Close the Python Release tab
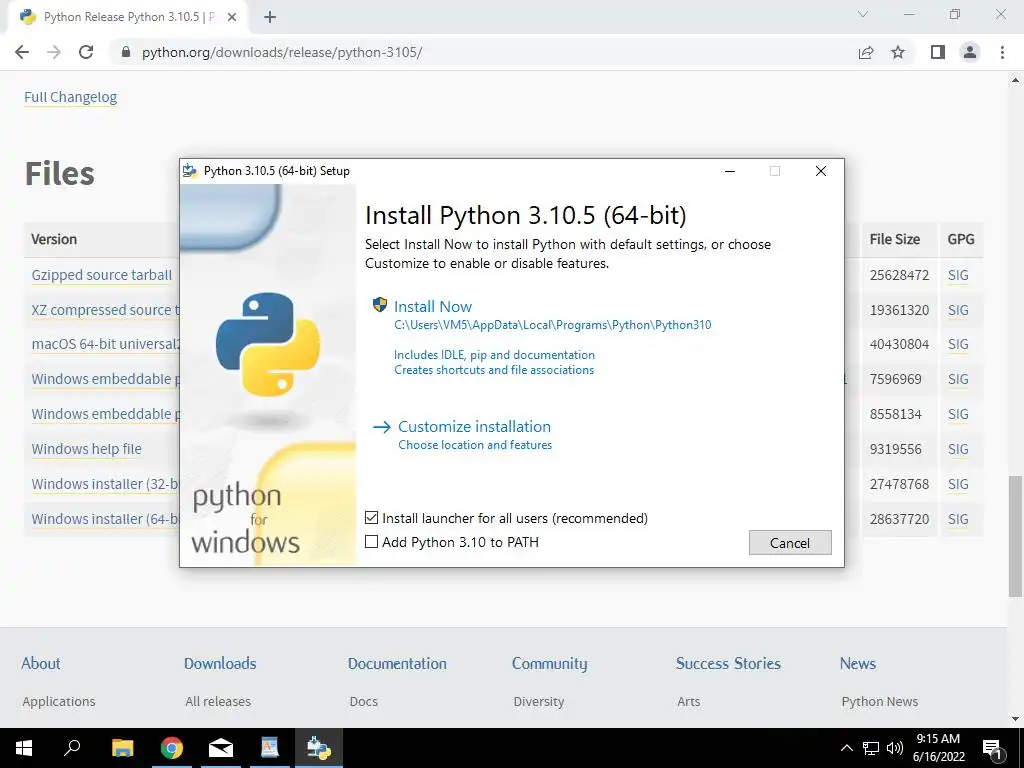The image size is (1024, 768). 232,17
